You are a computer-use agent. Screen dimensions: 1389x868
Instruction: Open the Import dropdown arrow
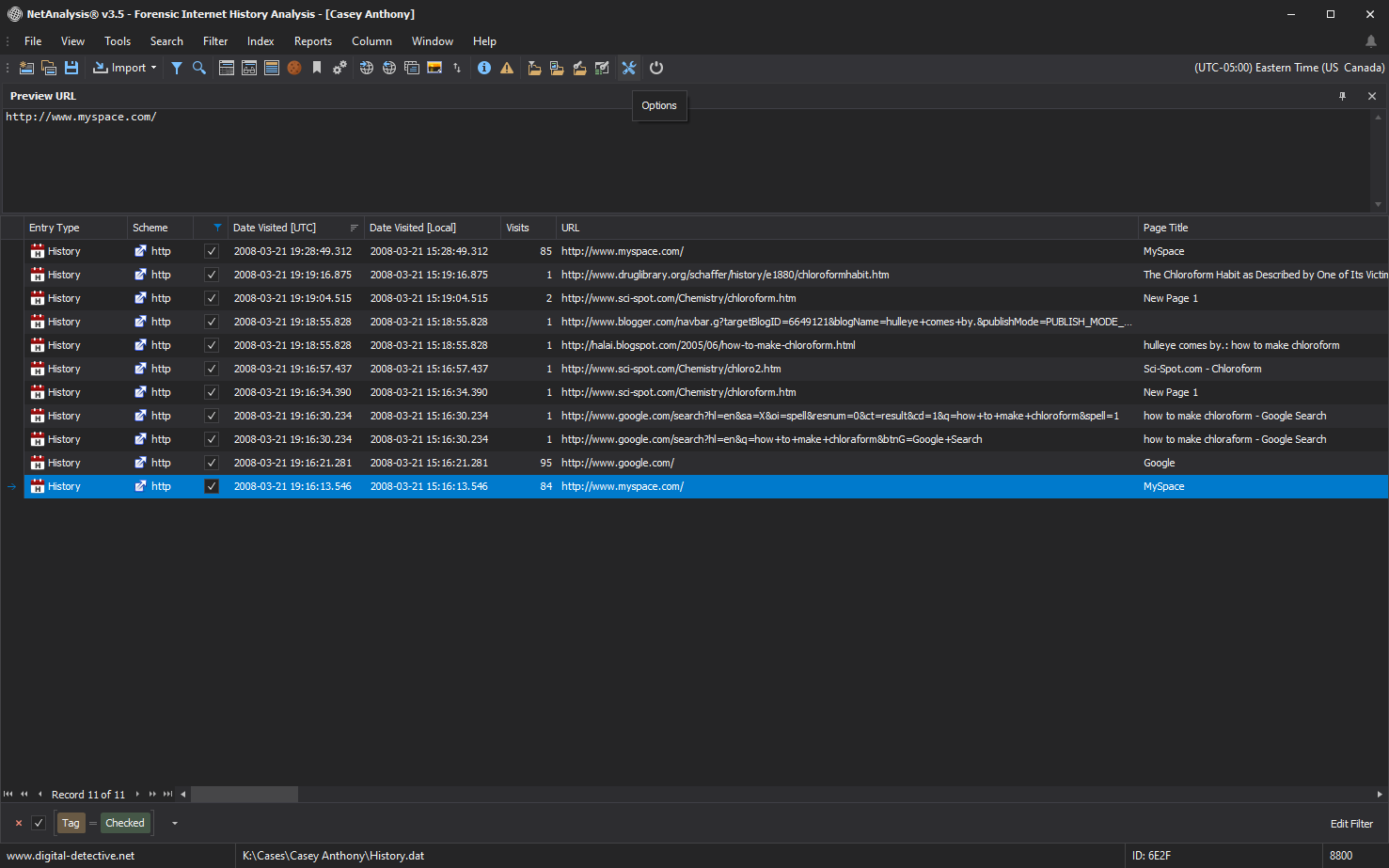[153, 68]
